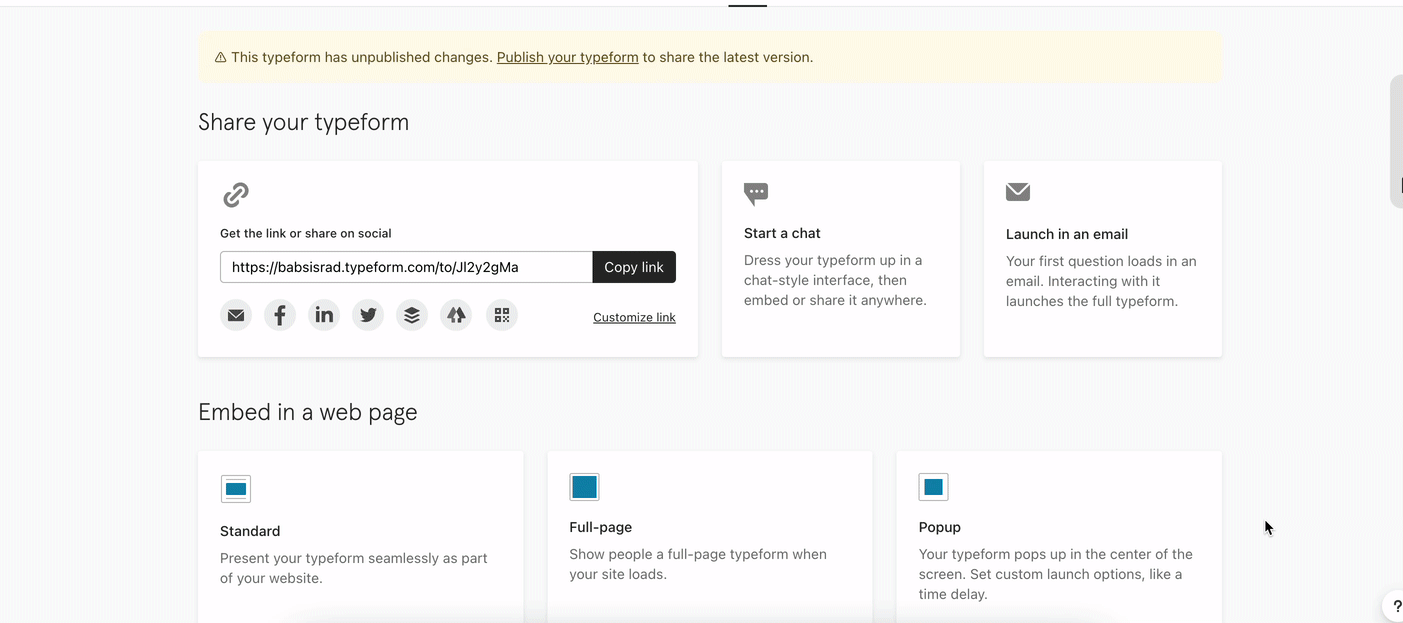
Task: Choose the Full-page embed heading
Action: (601, 527)
